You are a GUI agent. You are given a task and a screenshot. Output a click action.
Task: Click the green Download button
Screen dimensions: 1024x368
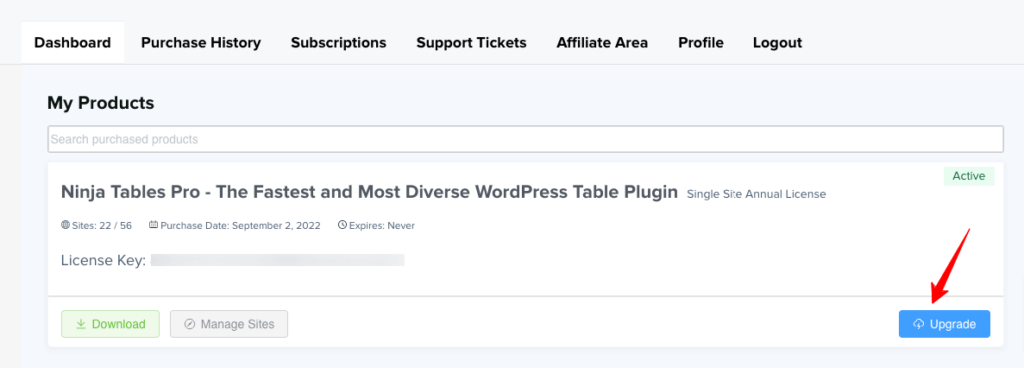click(x=110, y=324)
